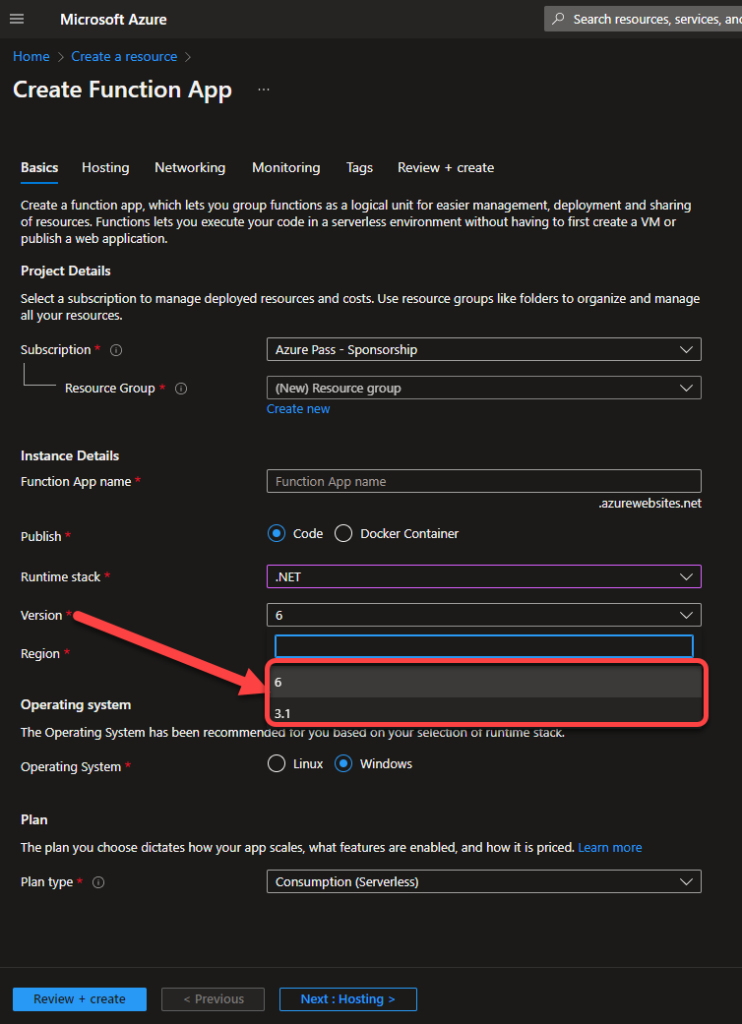Pick version 6 from the list

(x=485, y=682)
